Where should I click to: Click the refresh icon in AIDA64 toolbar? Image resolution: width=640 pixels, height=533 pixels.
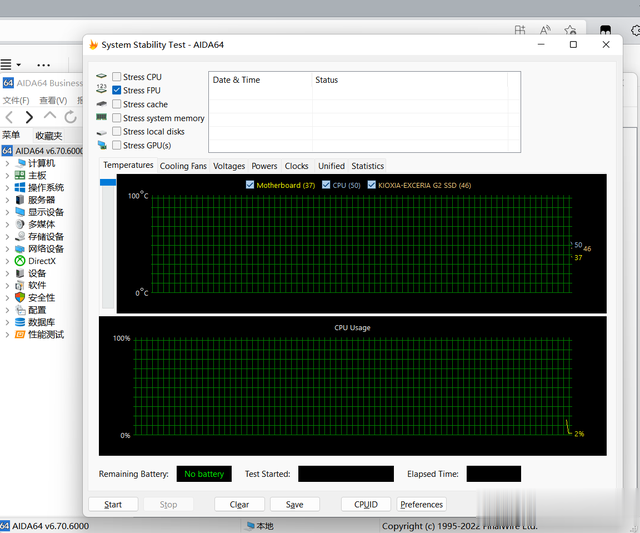point(71,117)
